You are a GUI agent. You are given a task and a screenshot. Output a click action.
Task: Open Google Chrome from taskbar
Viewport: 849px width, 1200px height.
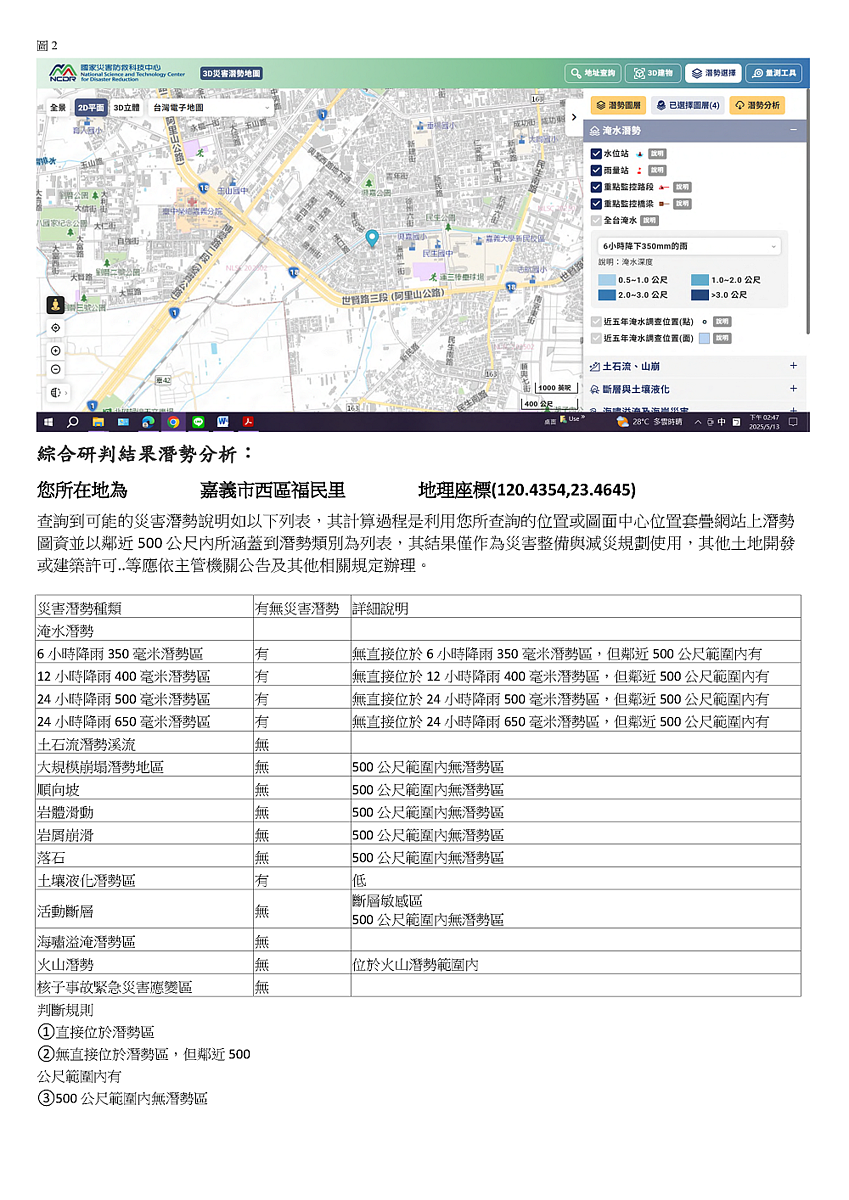[173, 421]
